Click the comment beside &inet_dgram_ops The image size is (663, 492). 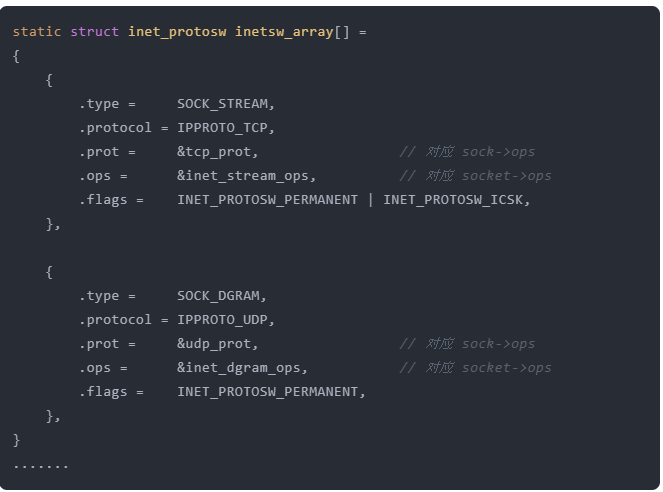point(475,368)
